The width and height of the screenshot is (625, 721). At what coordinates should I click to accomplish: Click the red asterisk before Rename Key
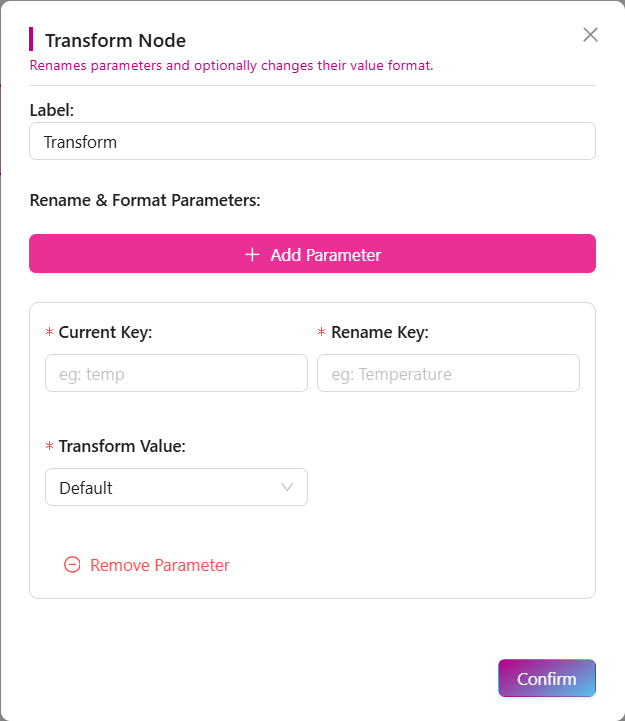click(322, 333)
